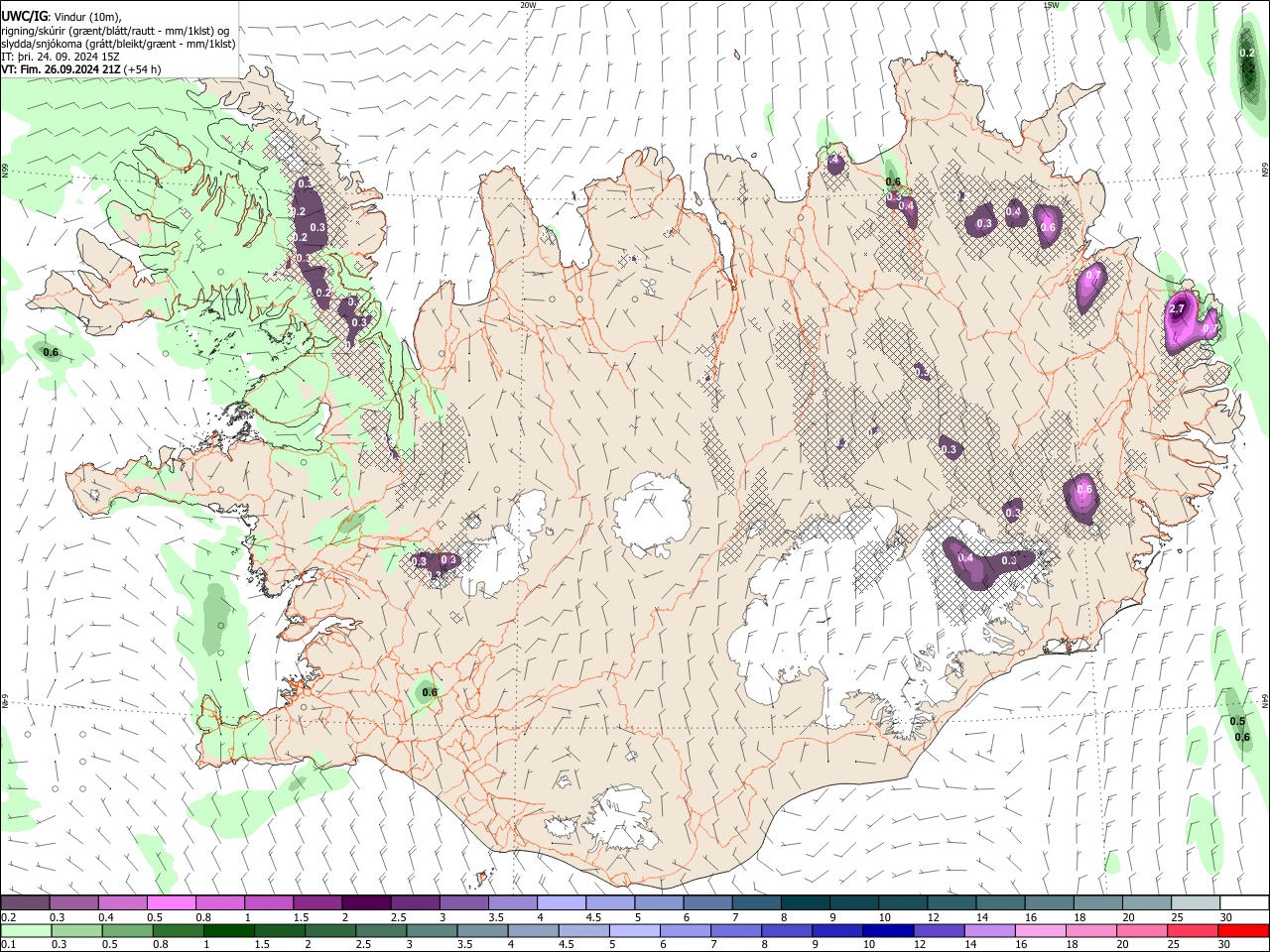This screenshot has height=952, width=1270.
Task: Click the crimson 25 rain legend swatch
Action: (x=1193, y=930)
